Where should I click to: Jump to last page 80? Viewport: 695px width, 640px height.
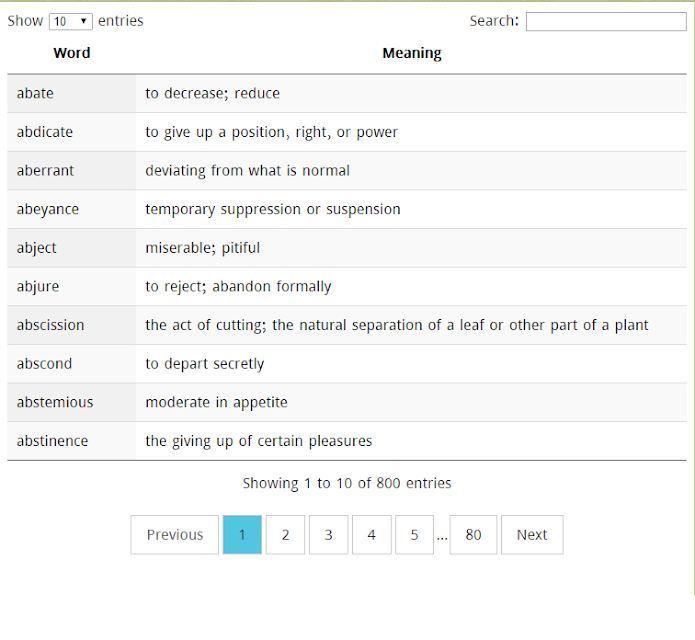point(473,535)
